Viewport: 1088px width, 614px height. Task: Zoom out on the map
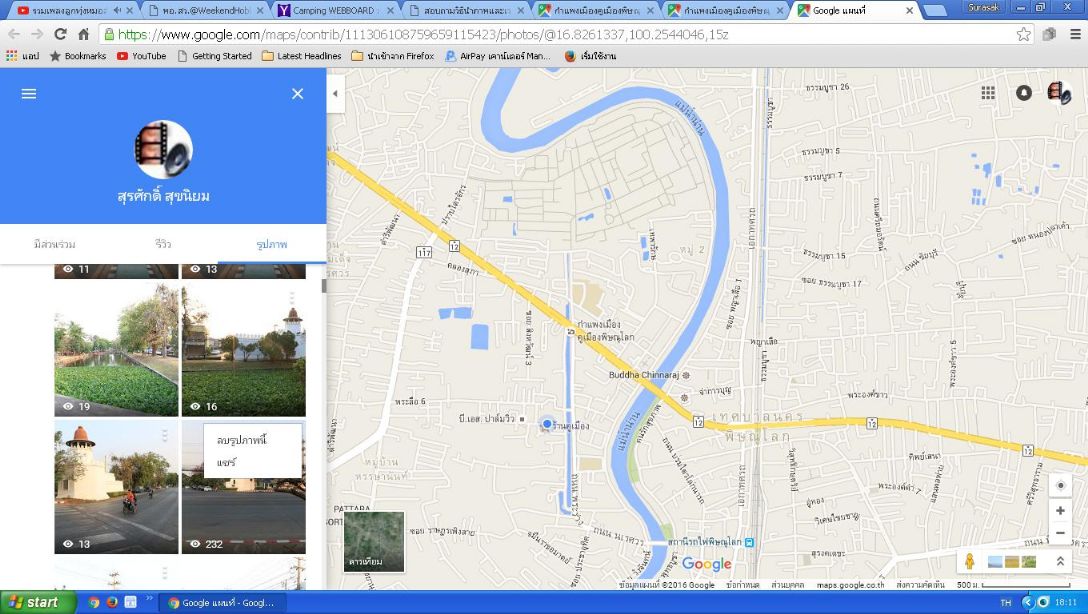click(1060, 533)
